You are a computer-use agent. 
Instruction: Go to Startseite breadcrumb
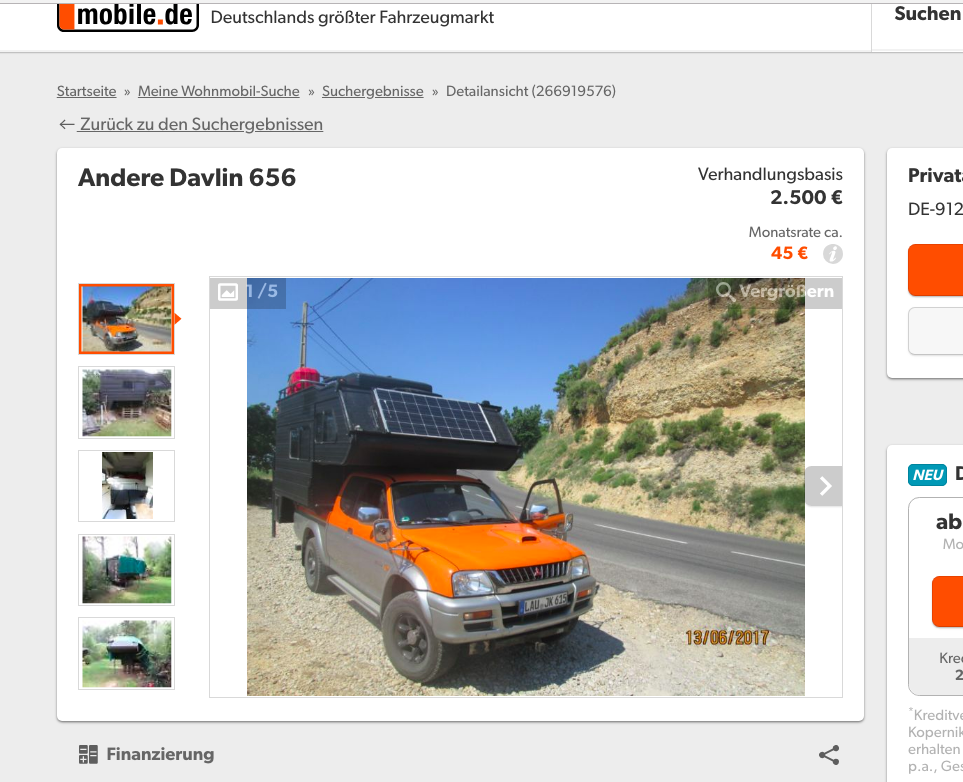pyautogui.click(x=87, y=92)
